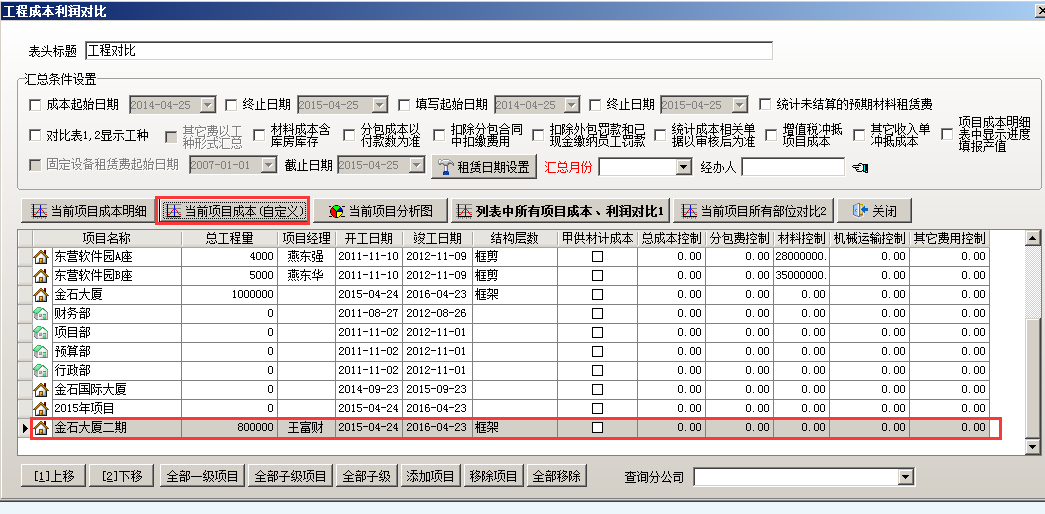Click the hand icon beside 经办人 field
The height and width of the screenshot is (514, 1045).
pos(860,168)
